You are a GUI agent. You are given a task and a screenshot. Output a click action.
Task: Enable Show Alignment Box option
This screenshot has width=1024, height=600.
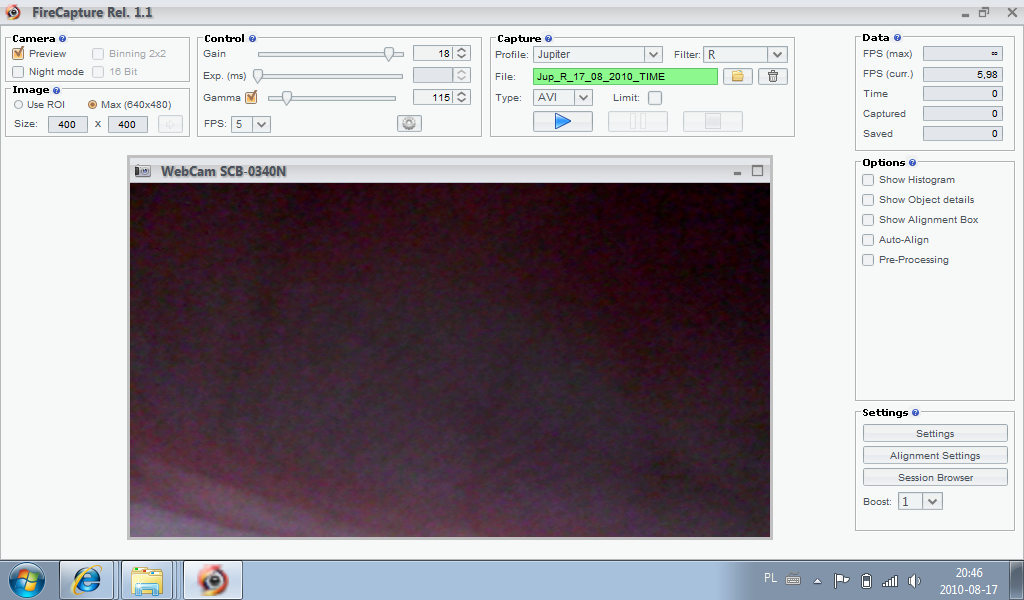[868, 220]
